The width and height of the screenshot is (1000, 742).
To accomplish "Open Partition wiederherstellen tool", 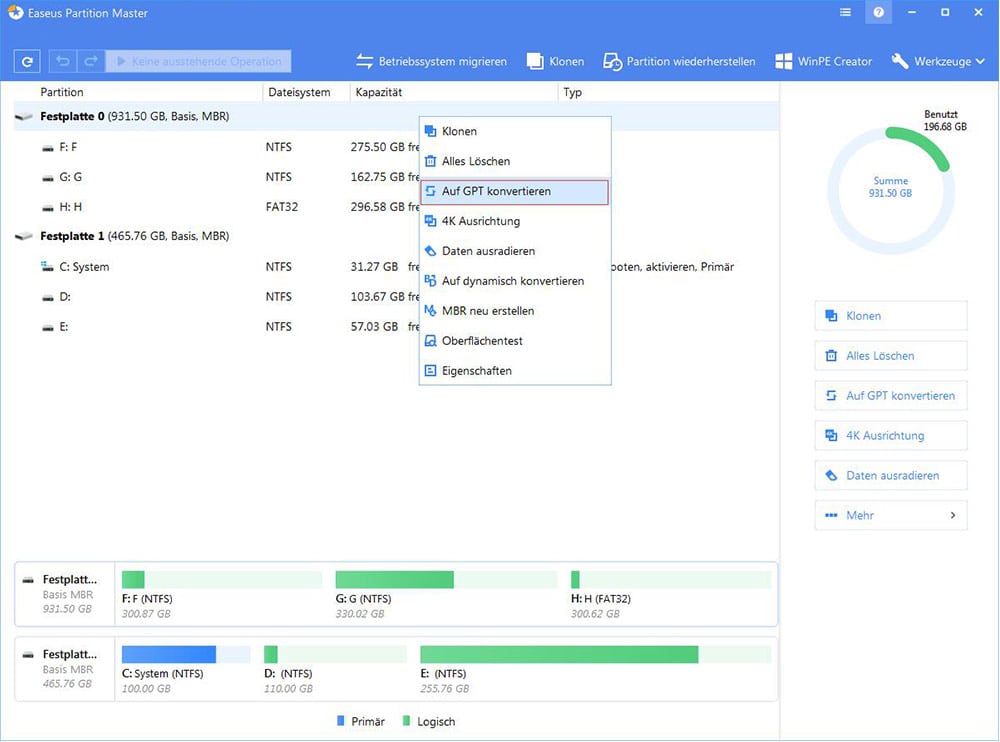I will [679, 61].
